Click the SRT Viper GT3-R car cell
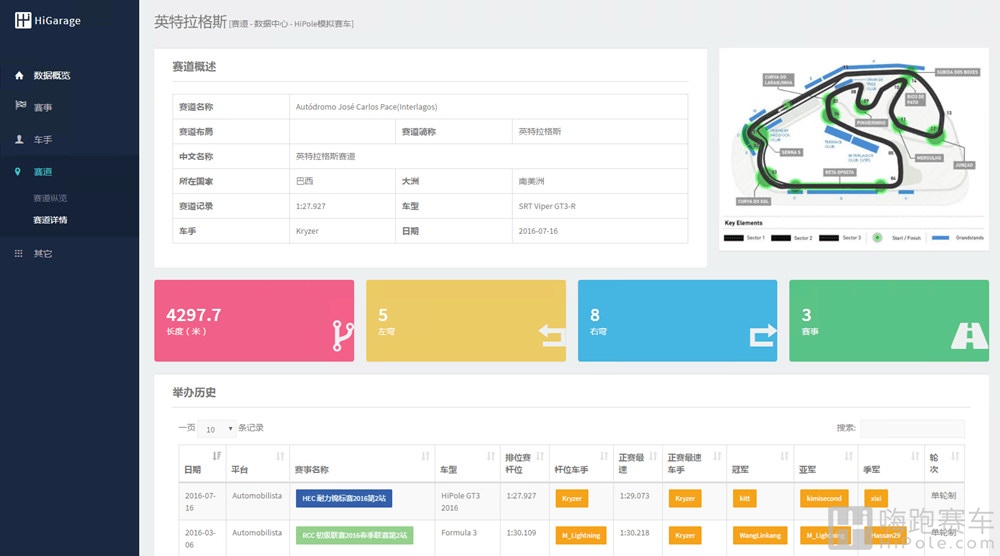 pyautogui.click(x=547, y=206)
